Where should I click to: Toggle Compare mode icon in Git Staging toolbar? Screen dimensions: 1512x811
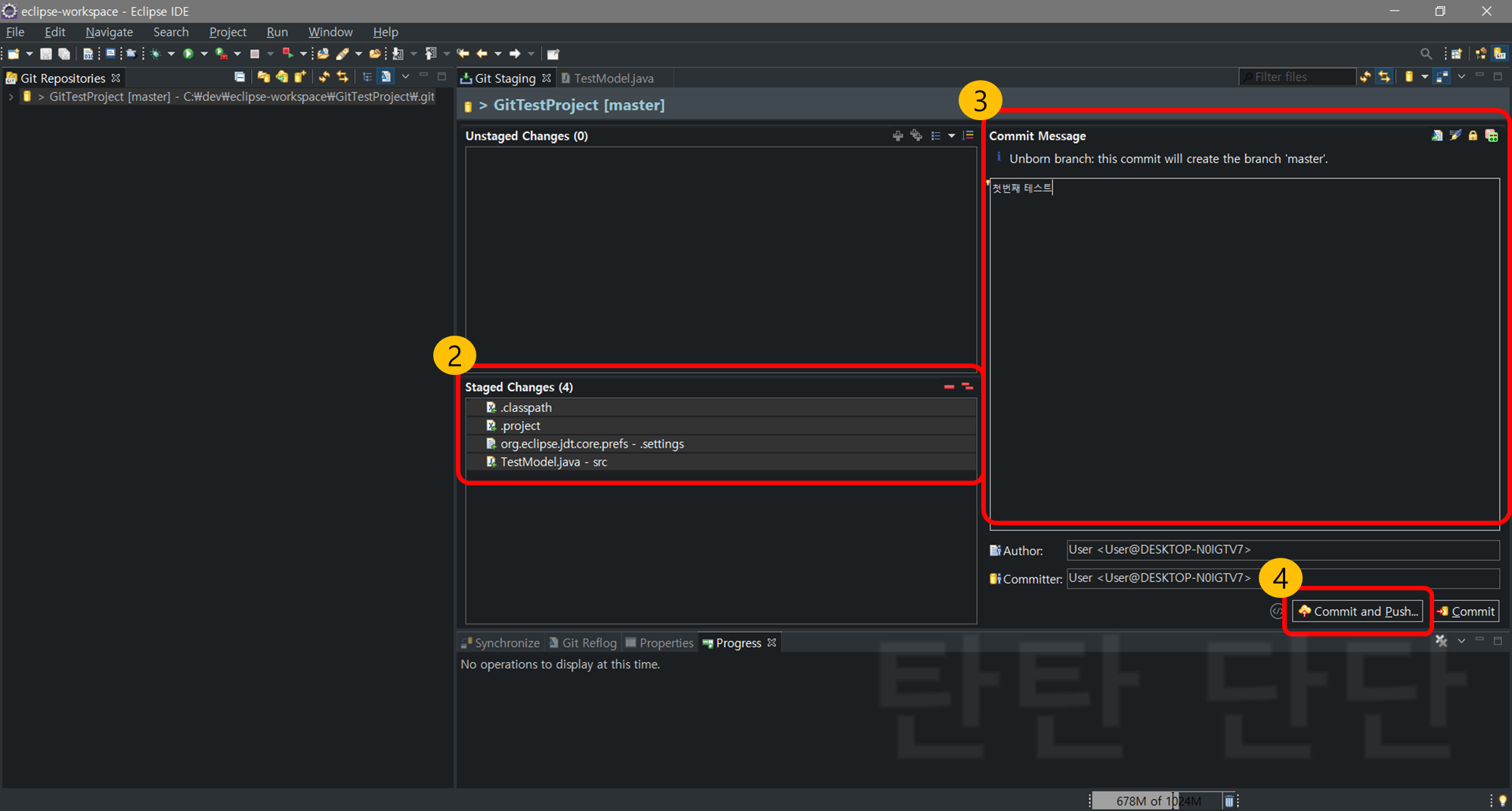pyautogui.click(x=1442, y=76)
